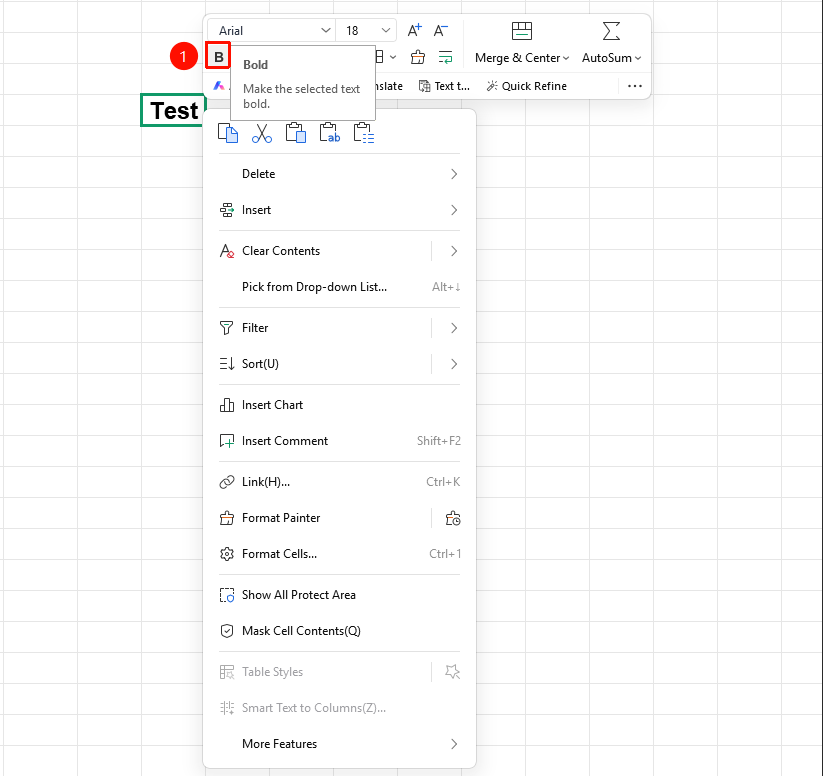Increase the font size with the A+ icon
The height and width of the screenshot is (776, 823).
(415, 30)
